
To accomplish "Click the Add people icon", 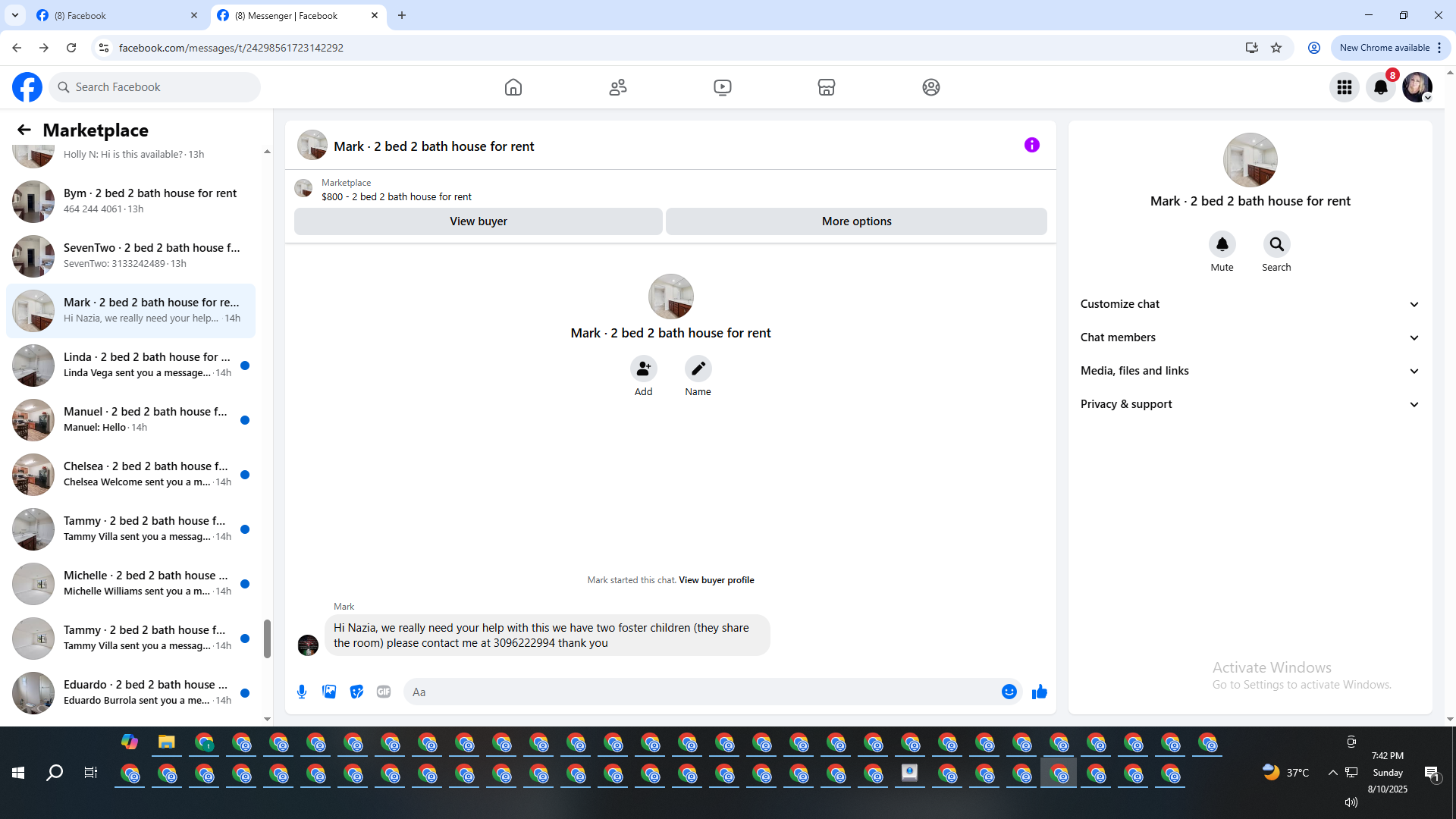I will click(x=643, y=369).
